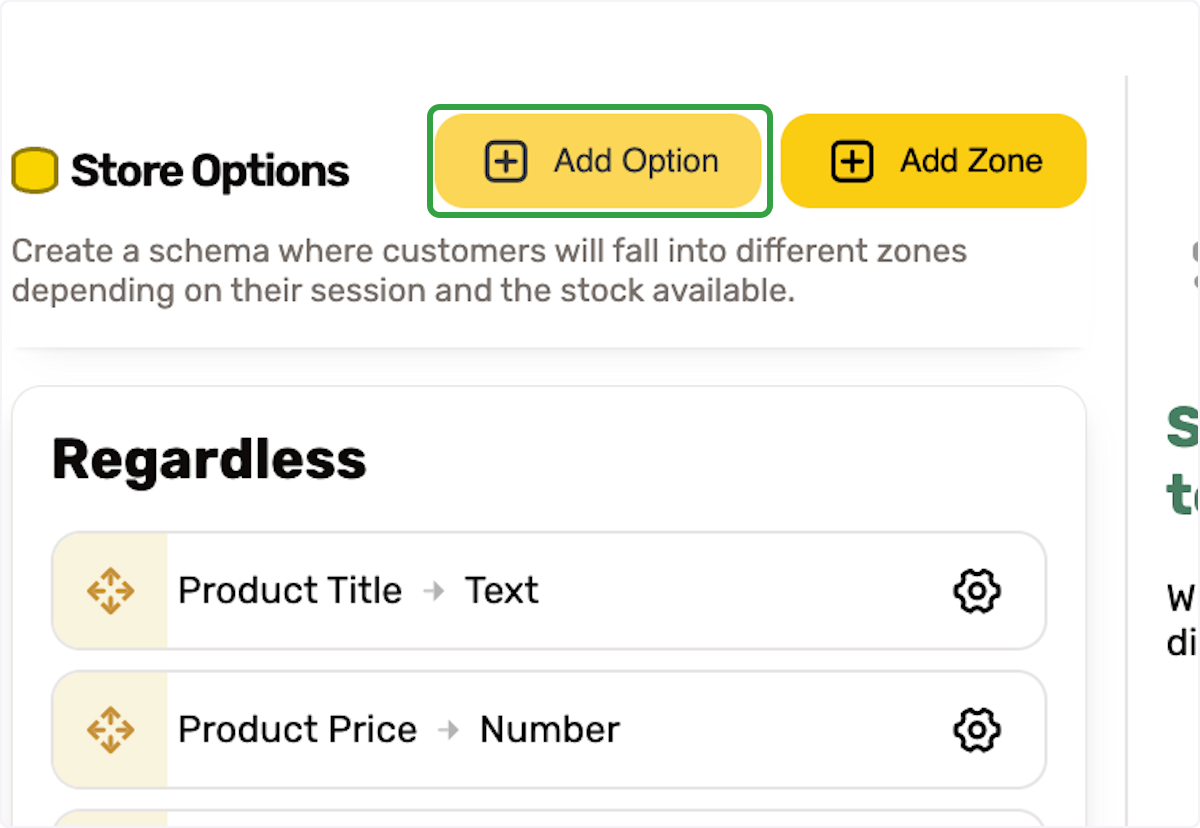Grab the move handle on Product Price row

click(110, 730)
